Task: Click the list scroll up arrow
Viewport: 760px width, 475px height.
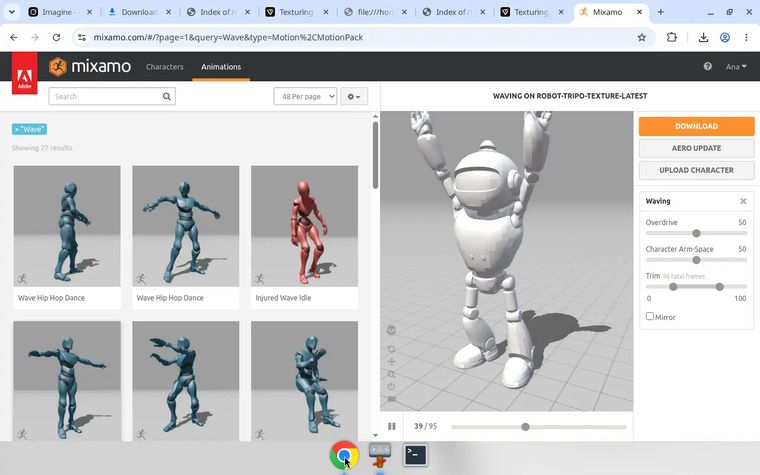Action: pos(375,116)
